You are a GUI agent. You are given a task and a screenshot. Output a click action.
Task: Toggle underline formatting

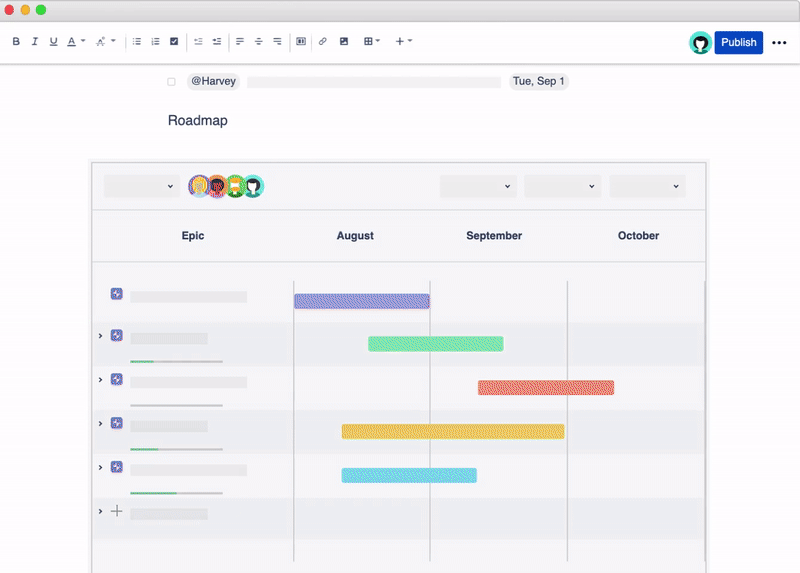[53, 41]
